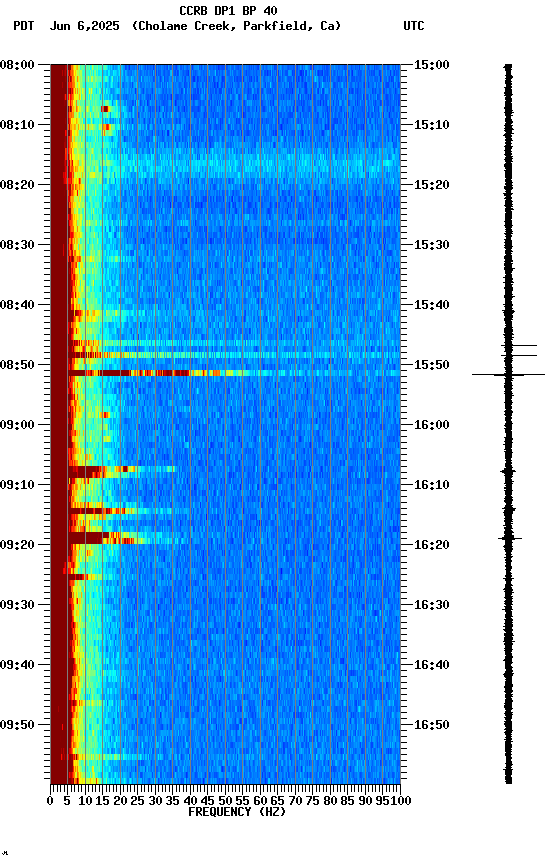This screenshot has height=864, width=552.
Task: Click the "08:50" PDT time label
Action: click(x=17, y=365)
